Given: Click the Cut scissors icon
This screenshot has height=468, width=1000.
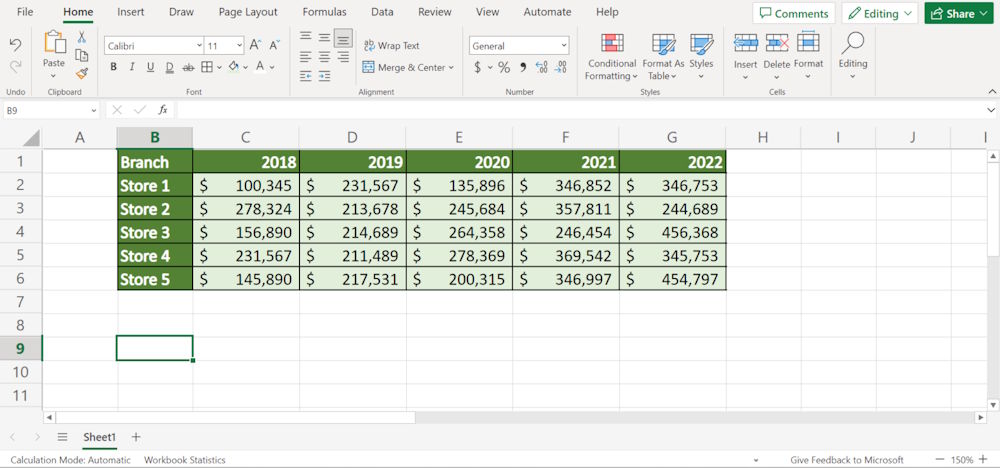Looking at the screenshot, I should [x=82, y=37].
